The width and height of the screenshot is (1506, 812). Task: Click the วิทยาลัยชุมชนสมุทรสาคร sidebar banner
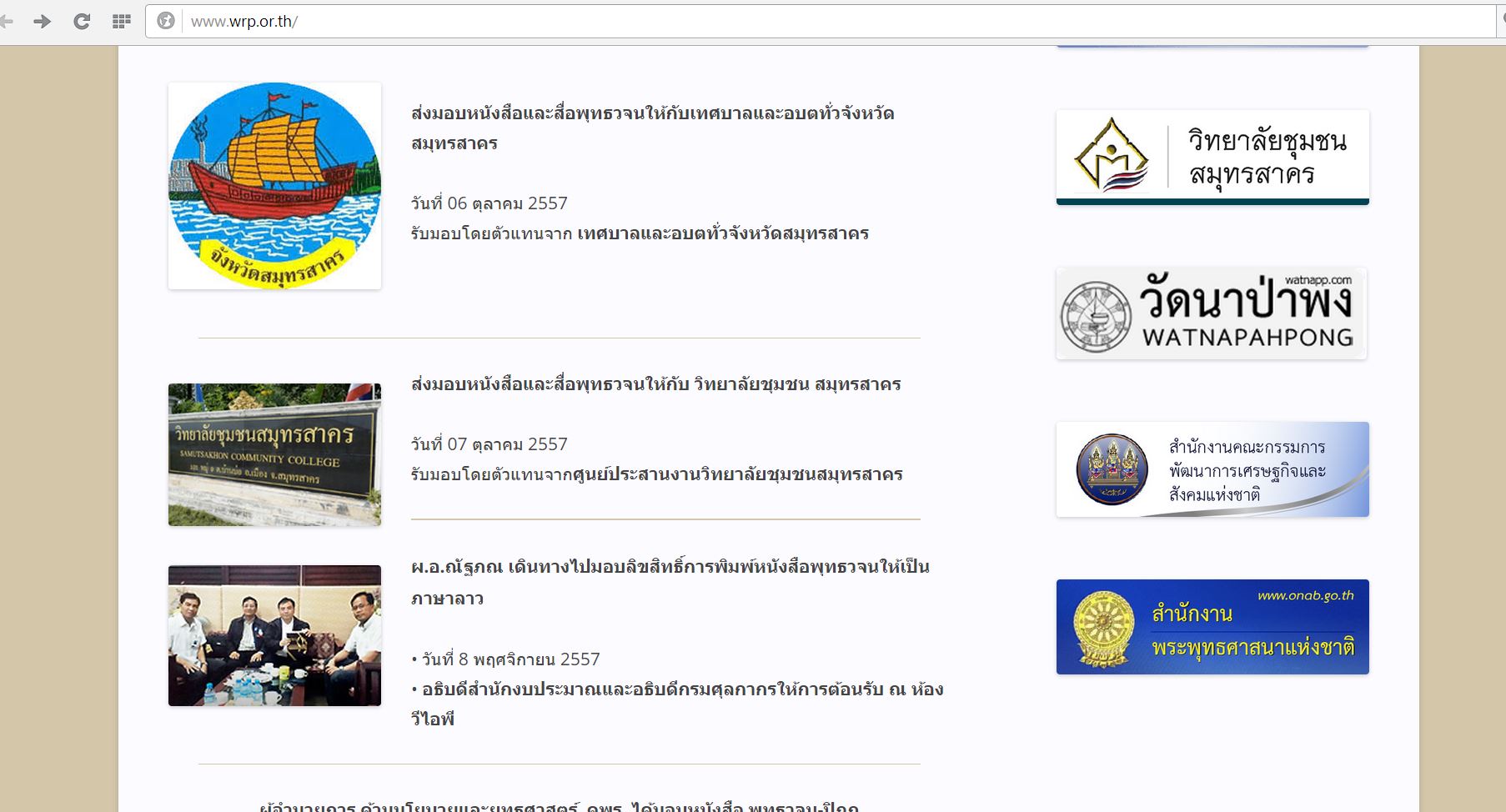[x=1212, y=158]
